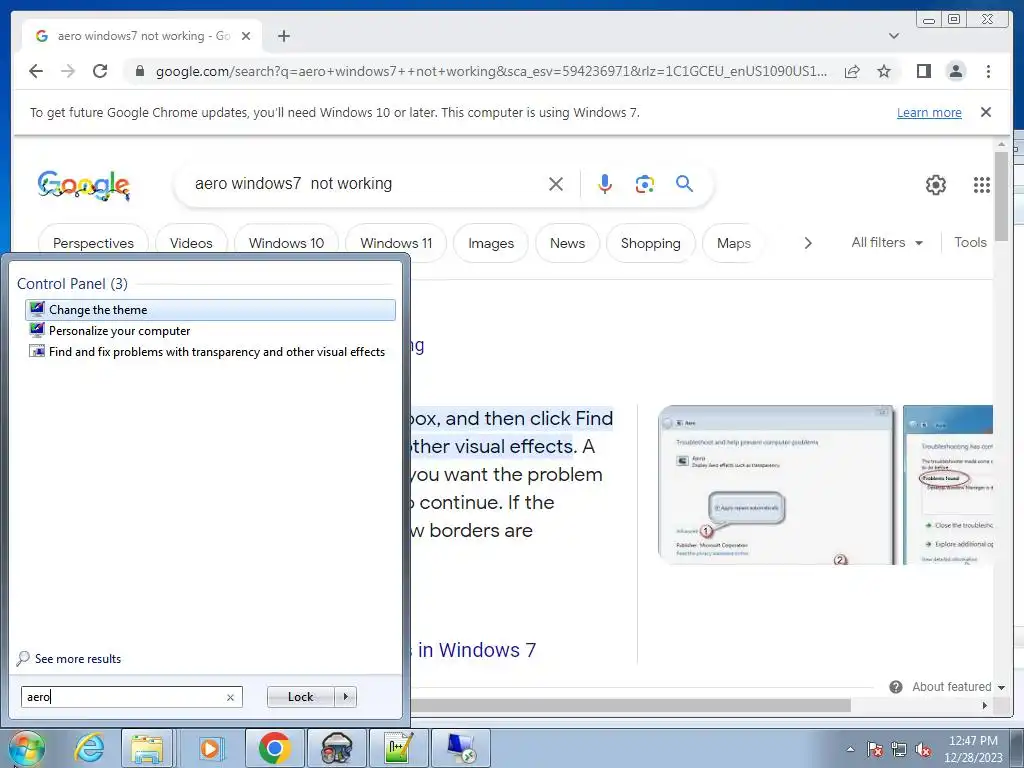The height and width of the screenshot is (768, 1024).
Task: Expand the All filters dropdown
Action: [887, 242]
